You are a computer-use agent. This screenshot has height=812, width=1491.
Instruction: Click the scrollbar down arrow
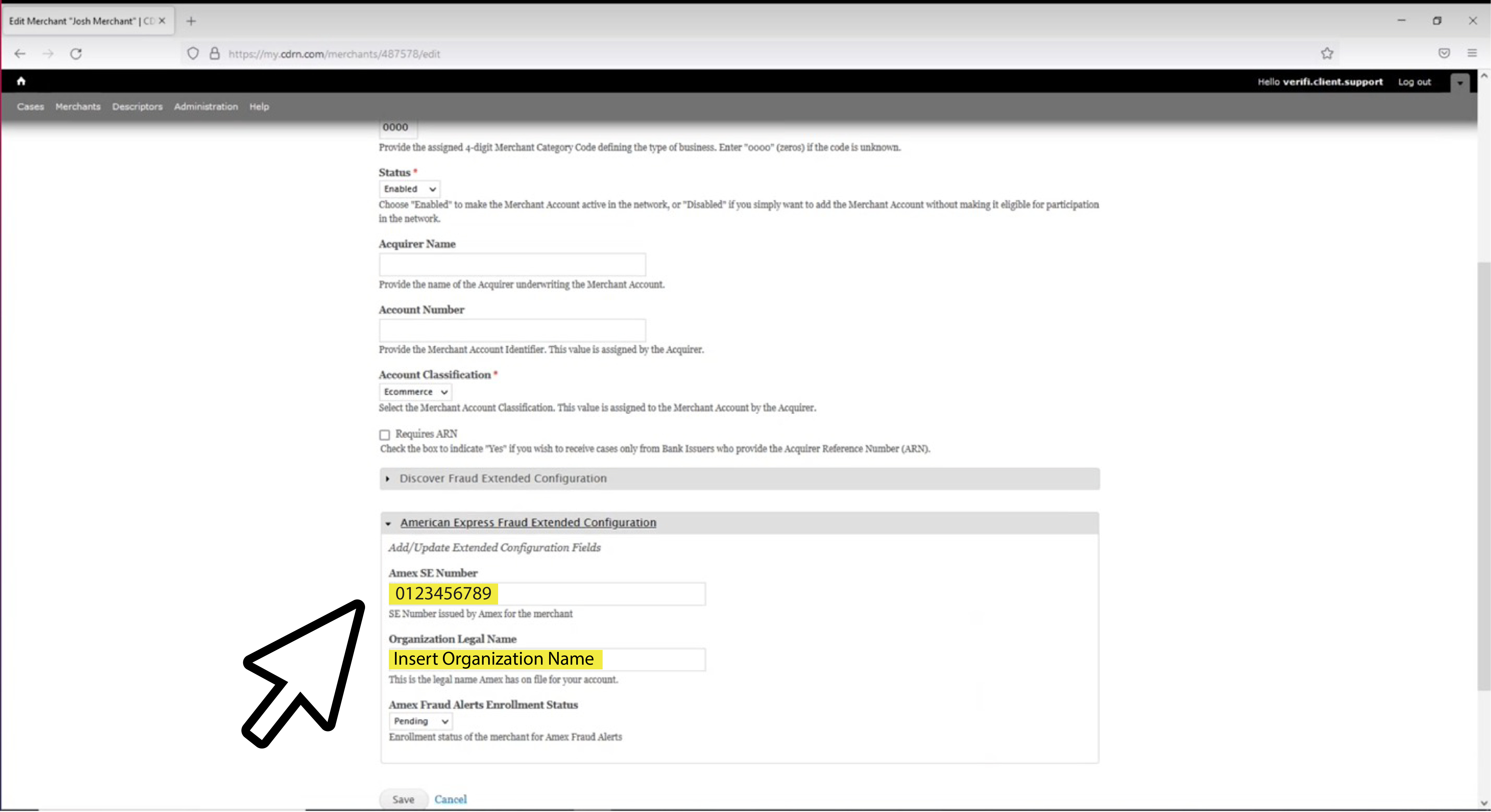point(1484,803)
